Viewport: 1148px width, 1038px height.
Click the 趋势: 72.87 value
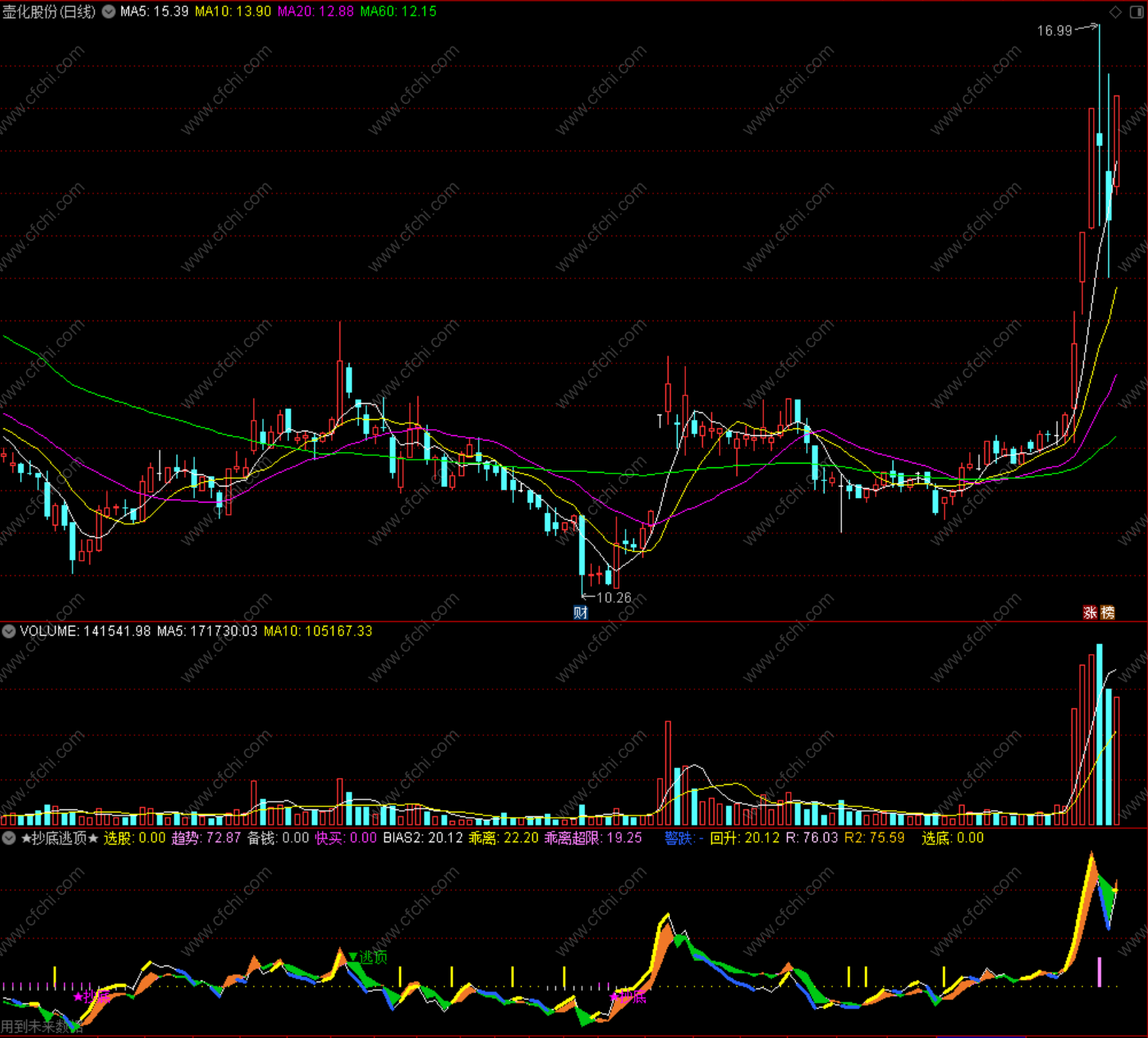207,838
